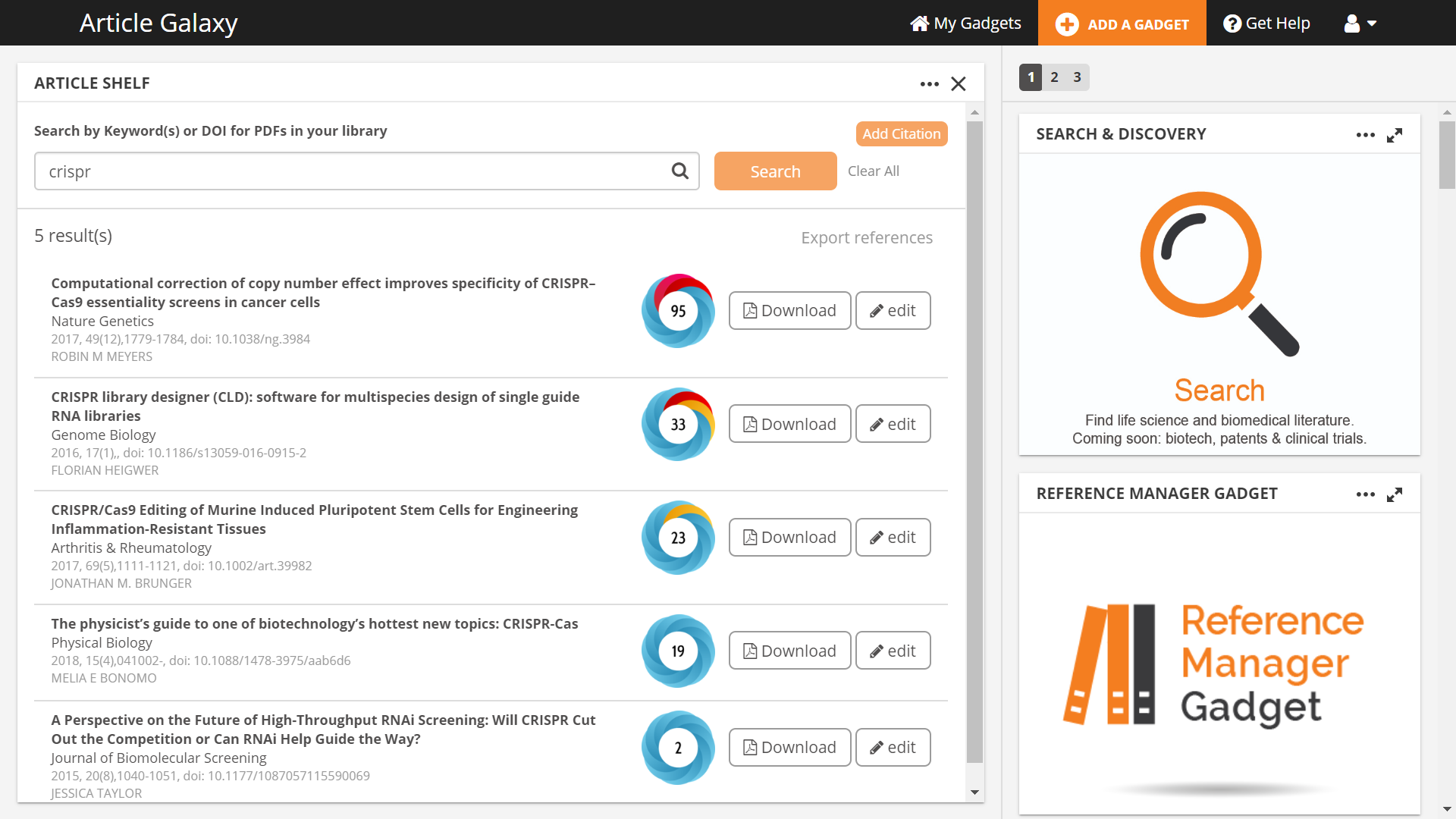1456x819 pixels.
Task: Click Clear All link
Action: 874,171
